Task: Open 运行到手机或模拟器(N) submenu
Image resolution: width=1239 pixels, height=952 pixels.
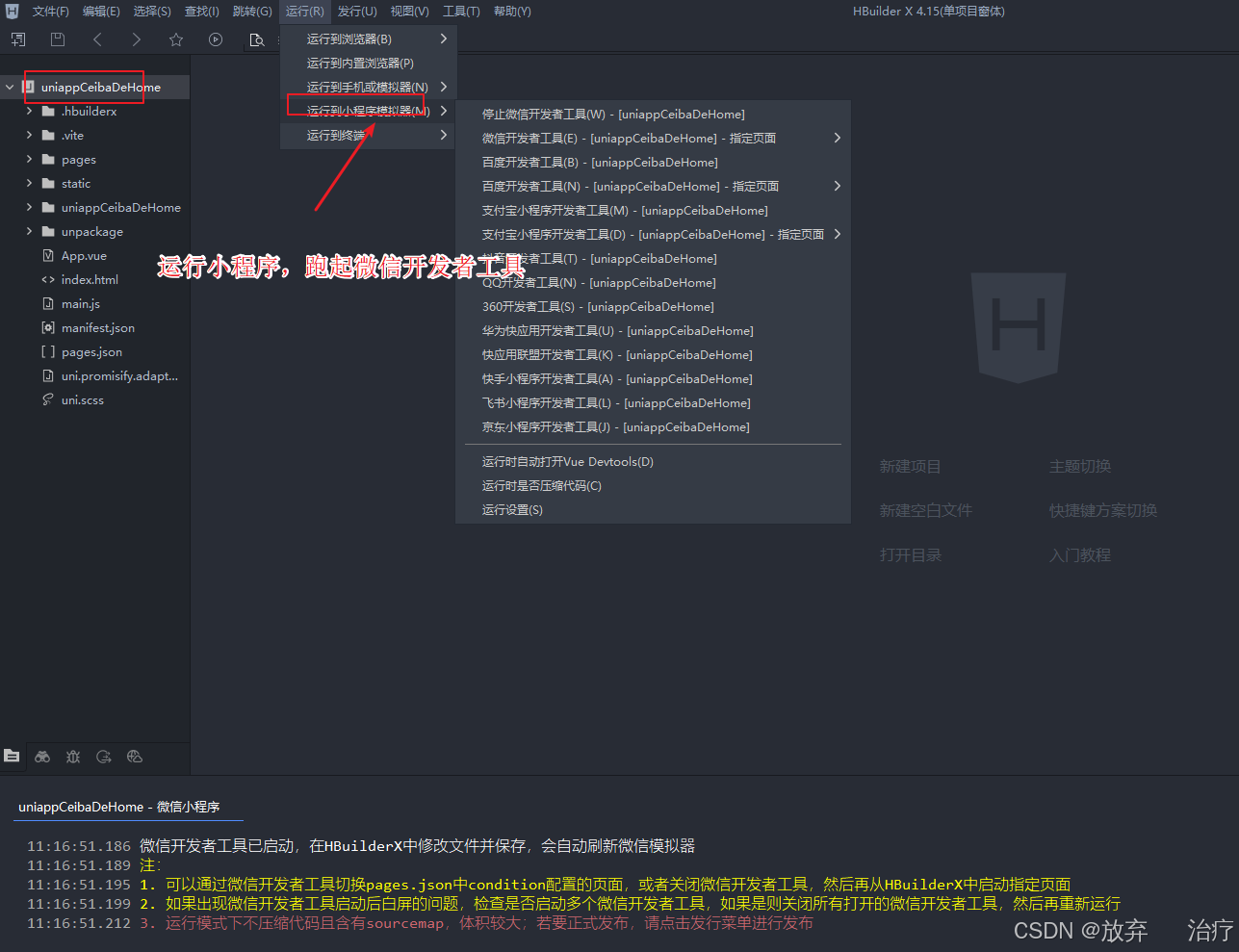Action: coord(369,87)
